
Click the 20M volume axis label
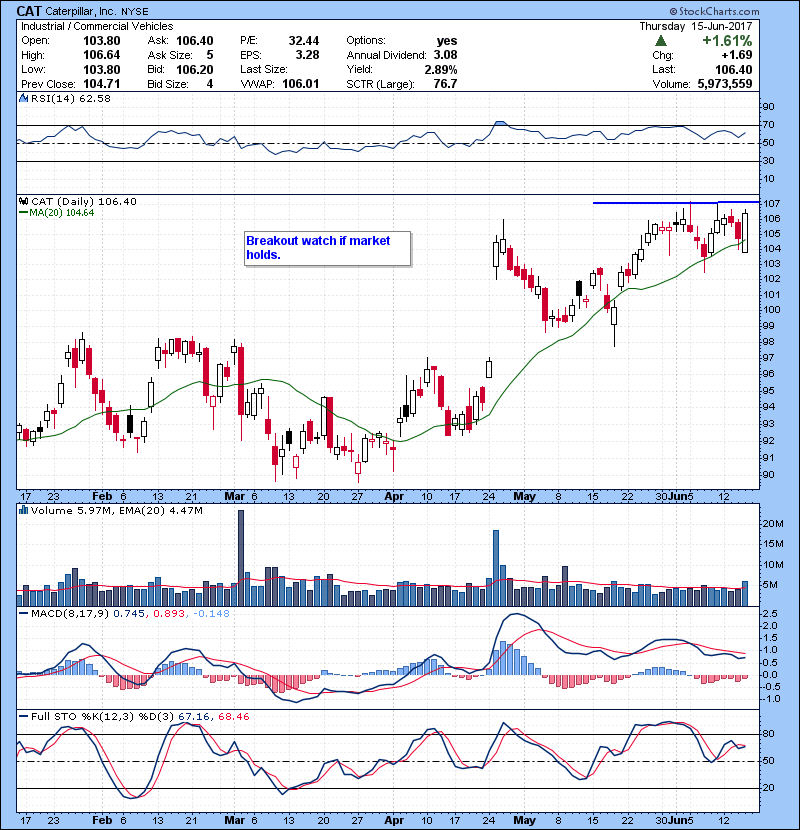click(x=773, y=524)
